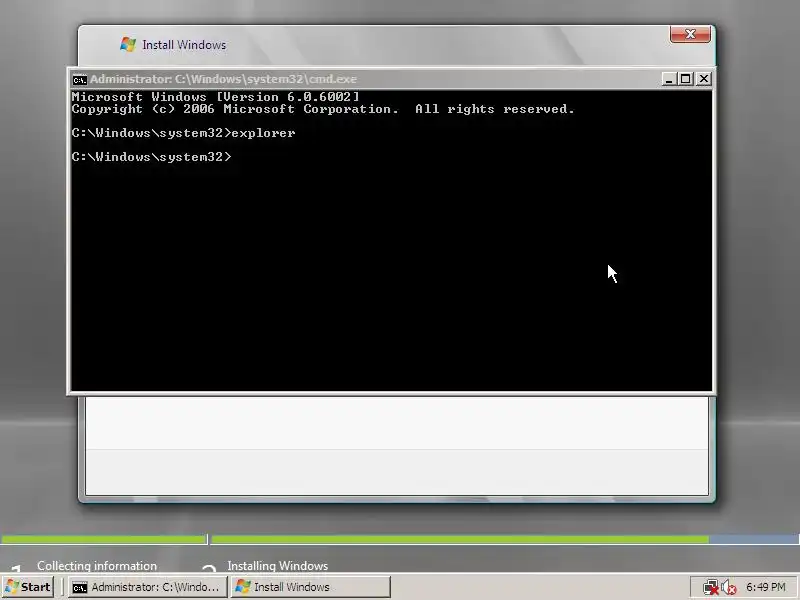Switch to Install Windows taskbar button
This screenshot has width=800, height=600.
click(x=310, y=587)
